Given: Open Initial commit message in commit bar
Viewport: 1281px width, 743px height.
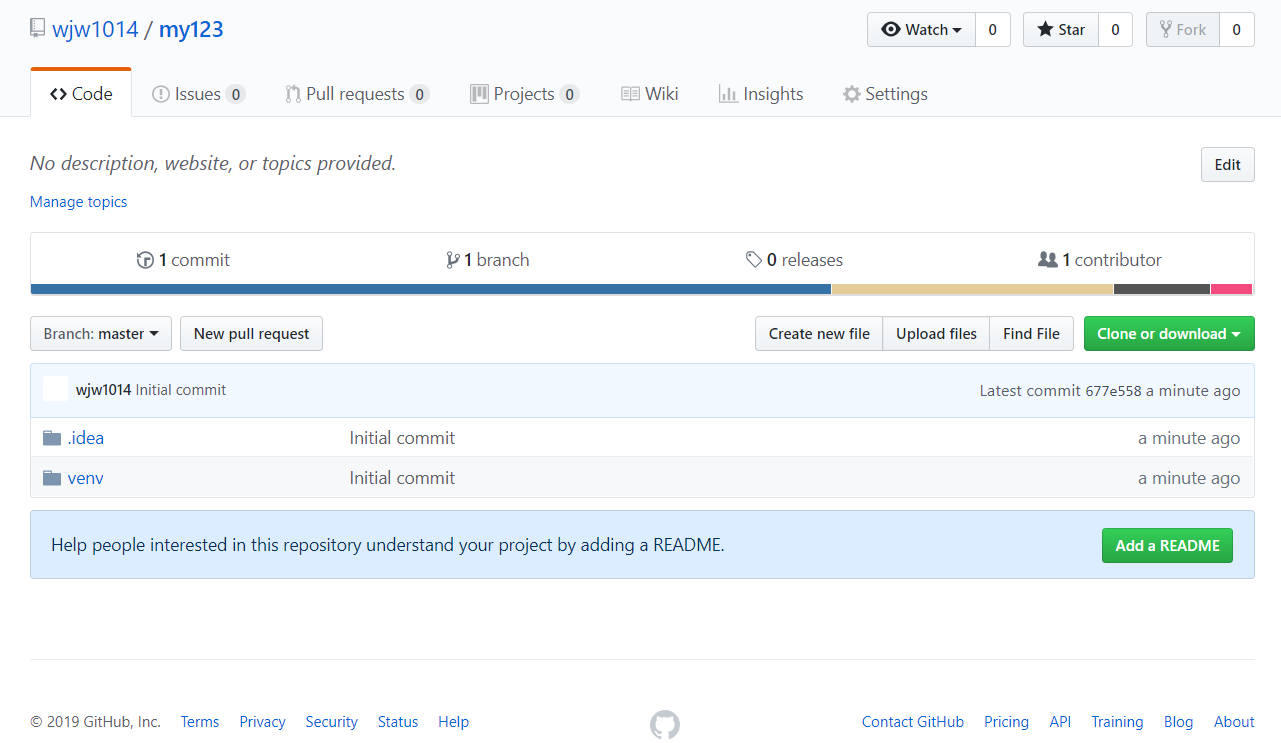Looking at the screenshot, I should [x=181, y=390].
